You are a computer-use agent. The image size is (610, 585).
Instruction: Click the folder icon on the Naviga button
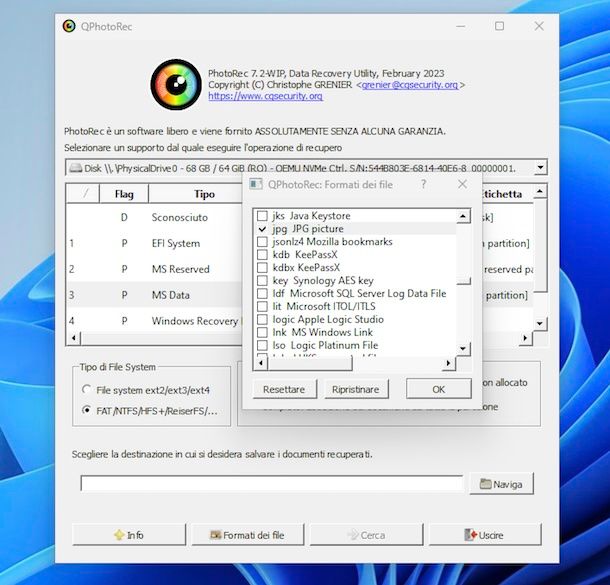click(x=485, y=484)
